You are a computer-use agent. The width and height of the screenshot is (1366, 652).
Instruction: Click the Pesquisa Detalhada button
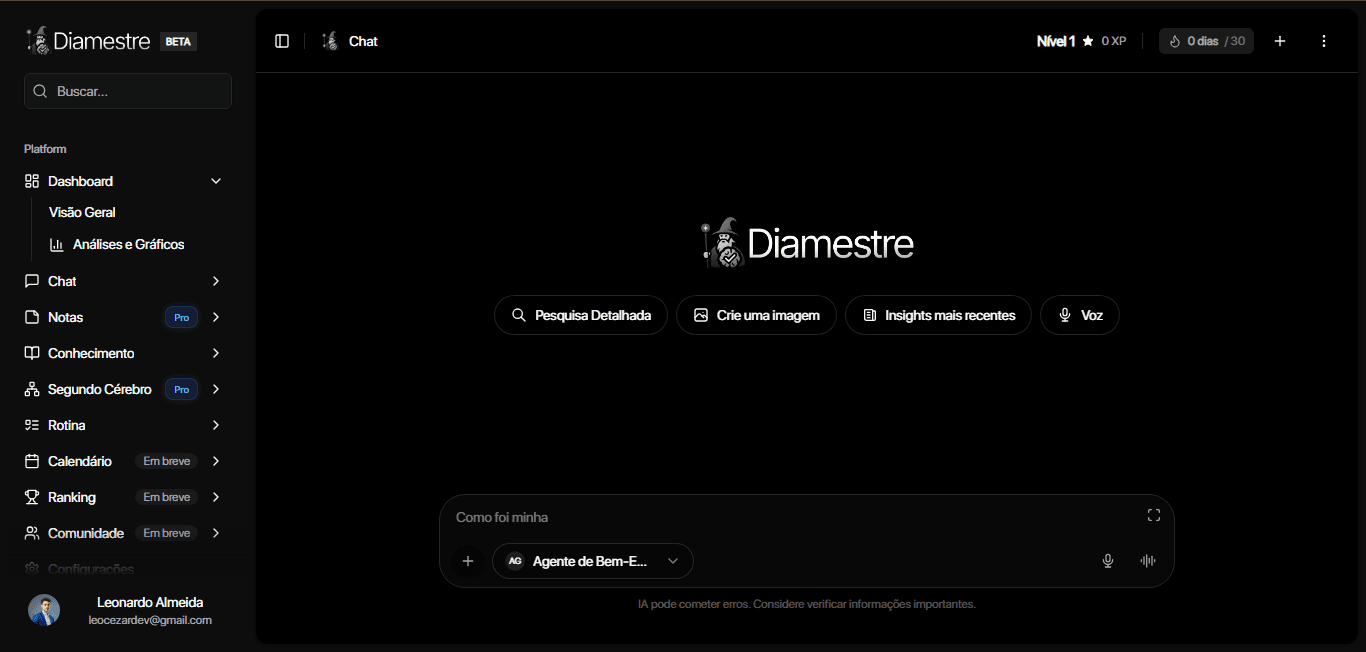point(581,315)
